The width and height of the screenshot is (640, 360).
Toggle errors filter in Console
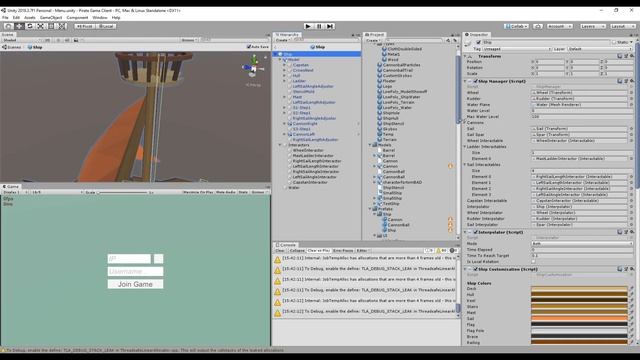(x=453, y=250)
